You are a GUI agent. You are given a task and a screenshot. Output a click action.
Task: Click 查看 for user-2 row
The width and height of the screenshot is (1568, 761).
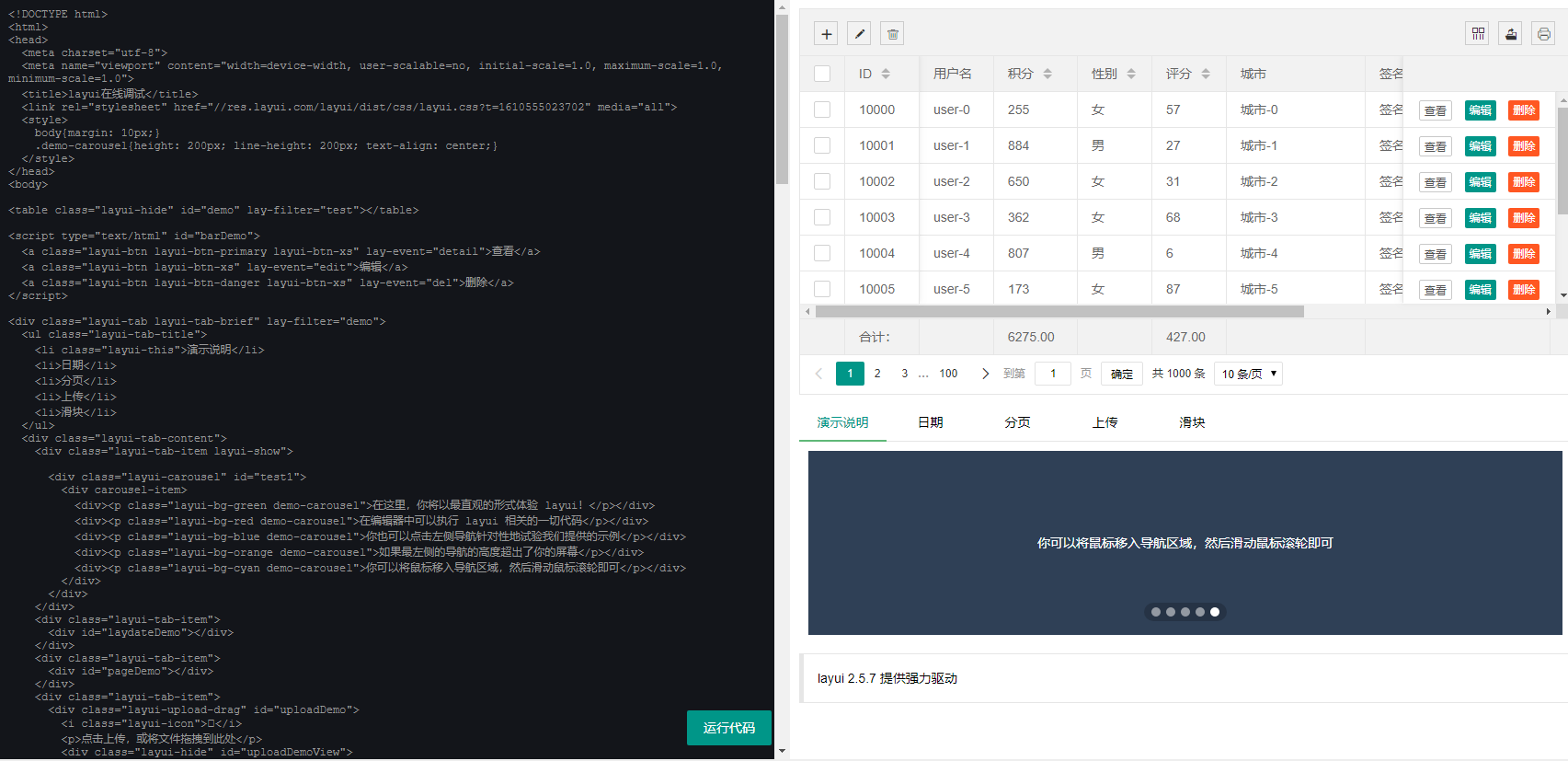pyautogui.click(x=1436, y=182)
